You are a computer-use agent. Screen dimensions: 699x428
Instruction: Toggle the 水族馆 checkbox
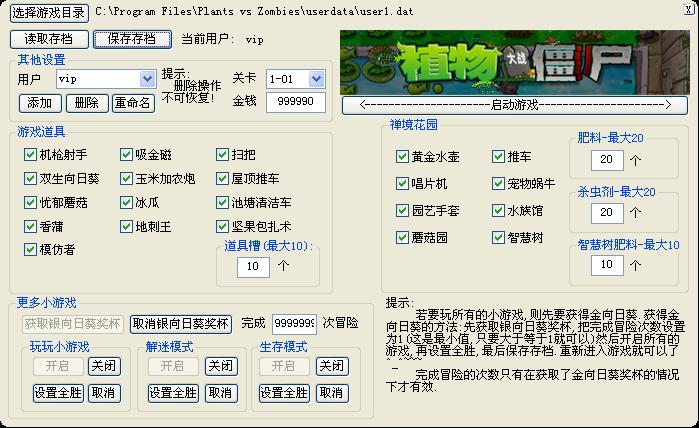[498, 210]
